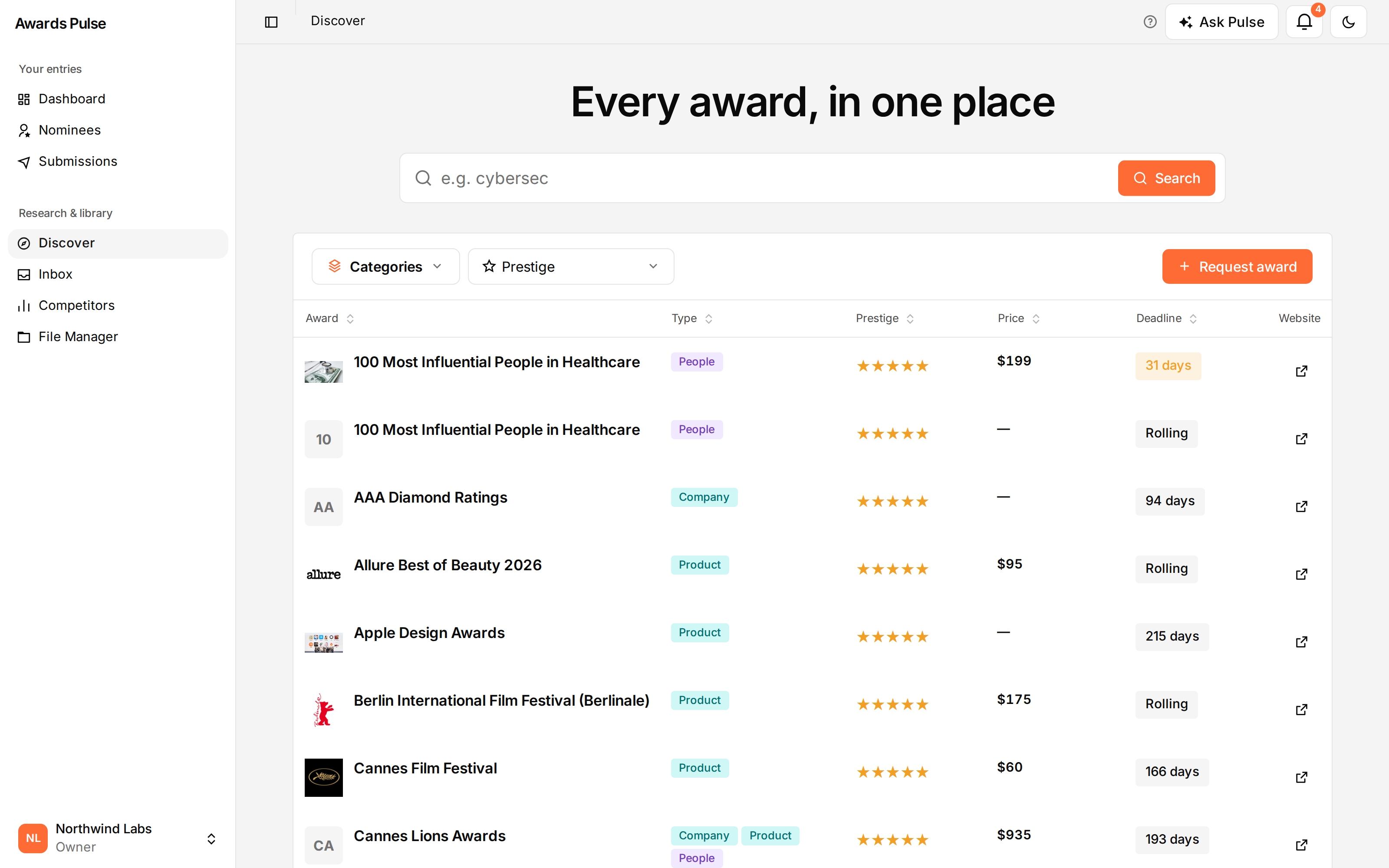Open notifications bell with badge
1389x868 pixels.
(1304, 22)
